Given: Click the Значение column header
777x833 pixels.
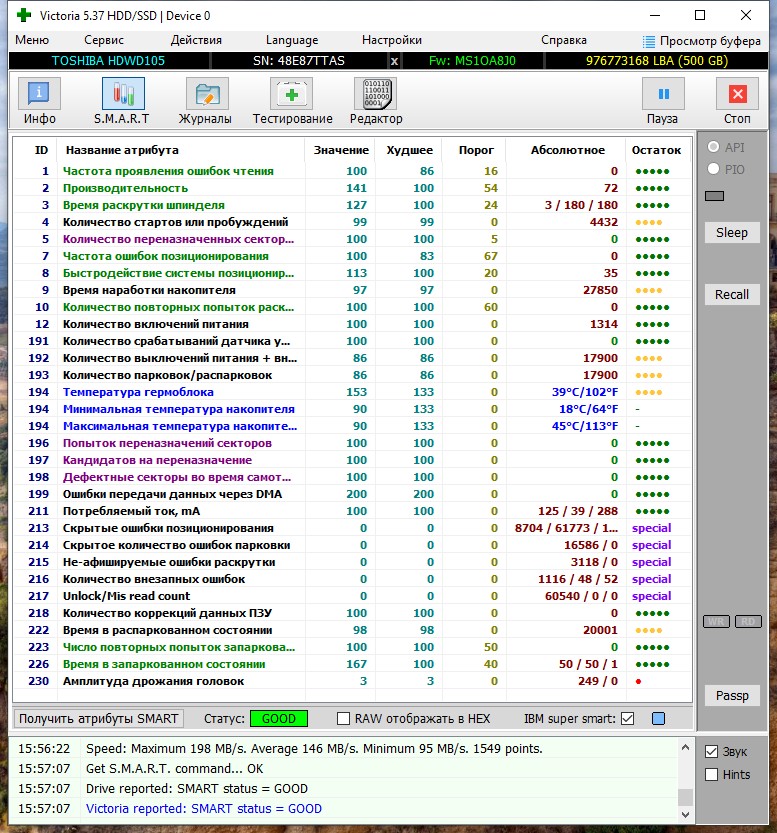Looking at the screenshot, I should coord(341,150).
